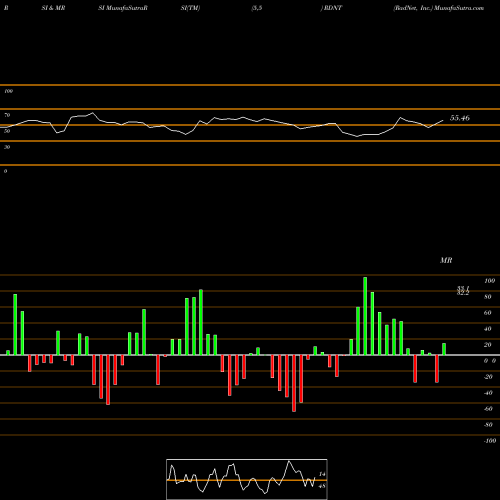Click the 'SI & MR' header text
Image resolution: width=500 pixels, height=500 pixels.
click(53, 8)
